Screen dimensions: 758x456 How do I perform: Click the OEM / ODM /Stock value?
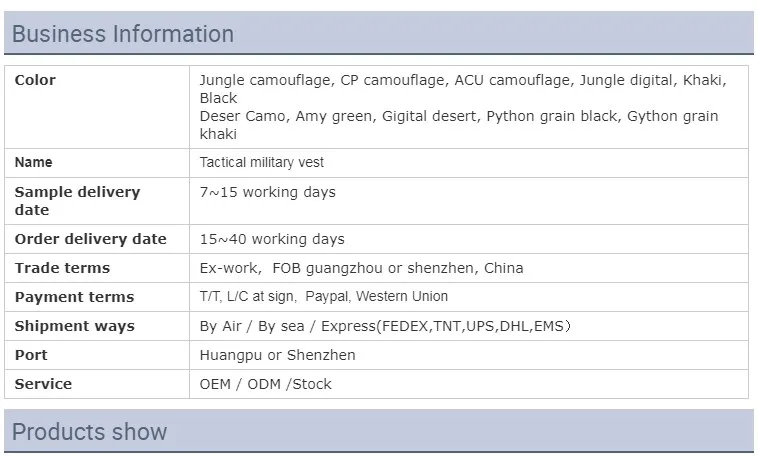(x=265, y=384)
